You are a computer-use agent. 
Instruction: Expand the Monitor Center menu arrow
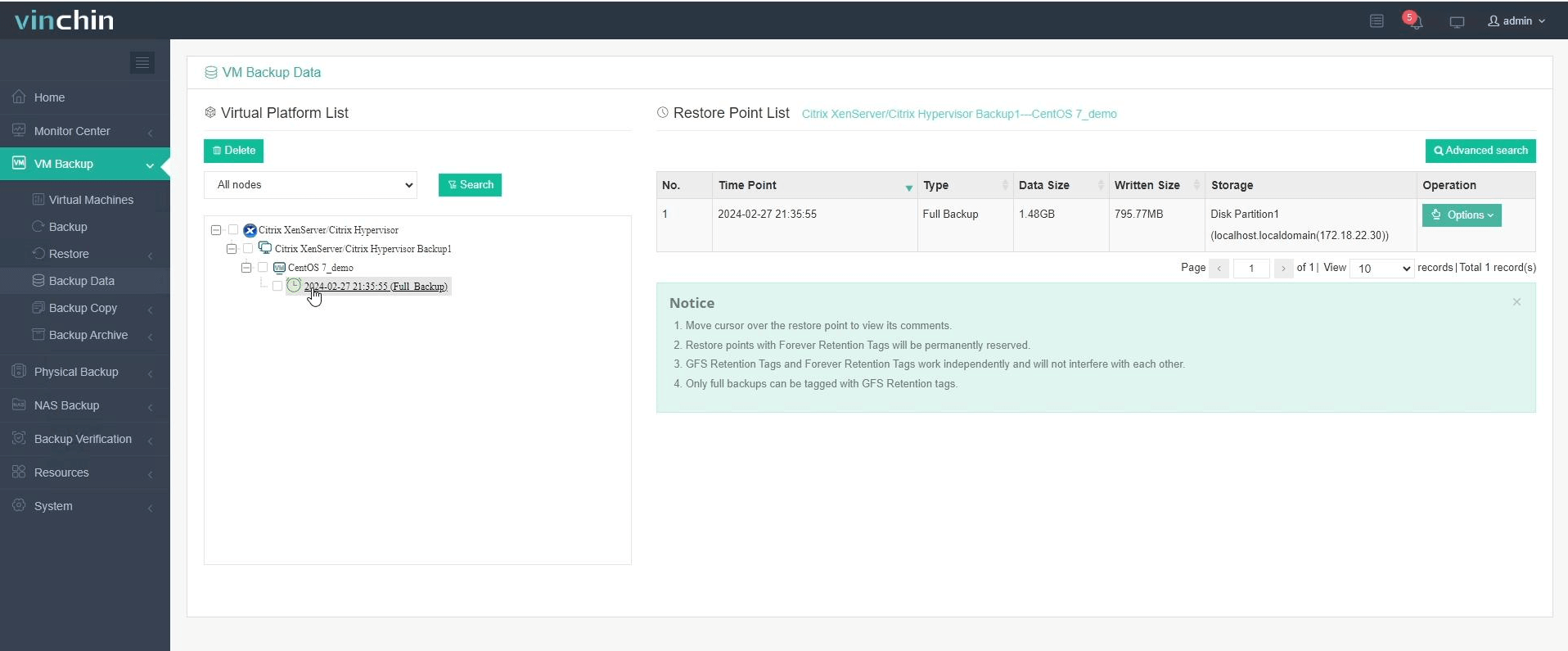(151, 132)
